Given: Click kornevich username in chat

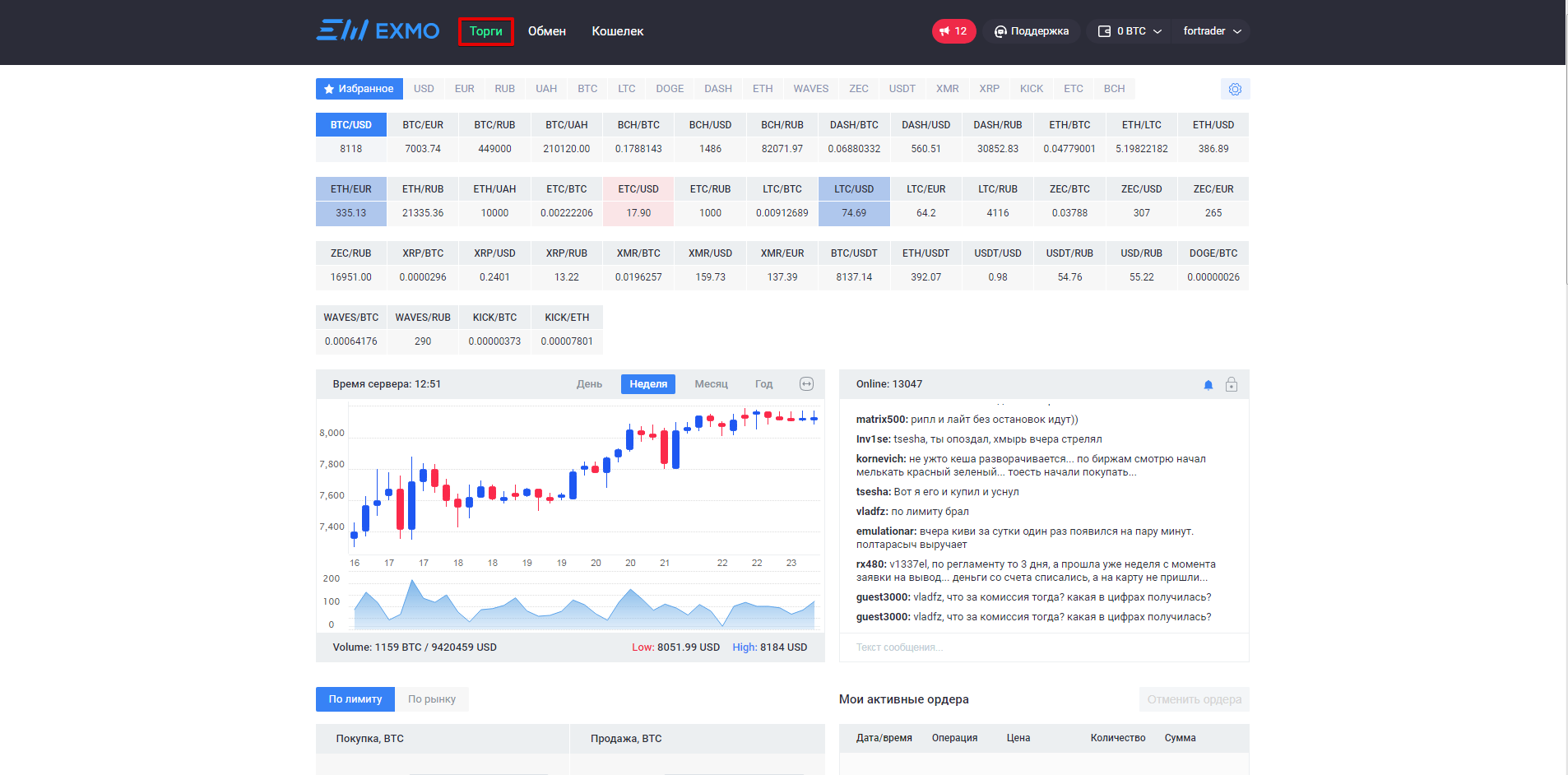Looking at the screenshot, I should pos(881,459).
